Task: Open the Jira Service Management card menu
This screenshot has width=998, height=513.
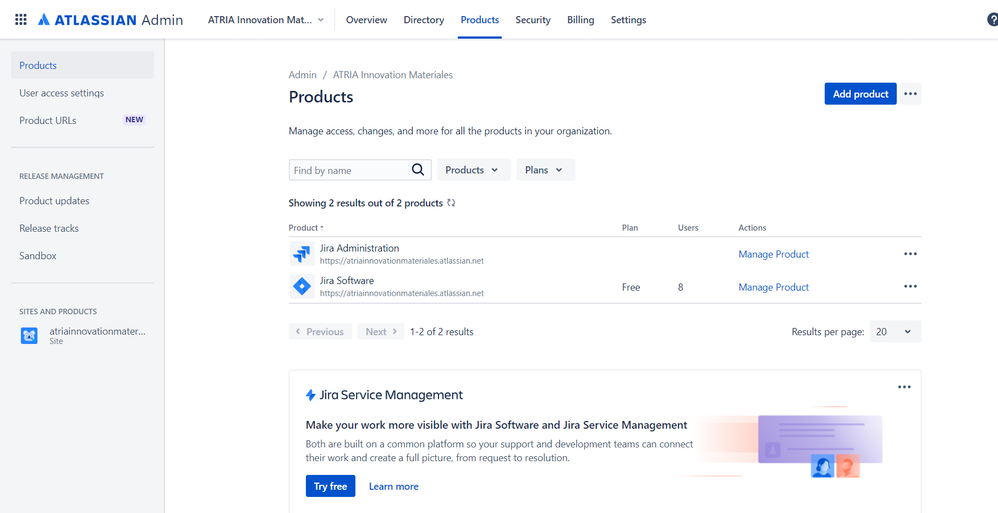Action: coord(904,387)
